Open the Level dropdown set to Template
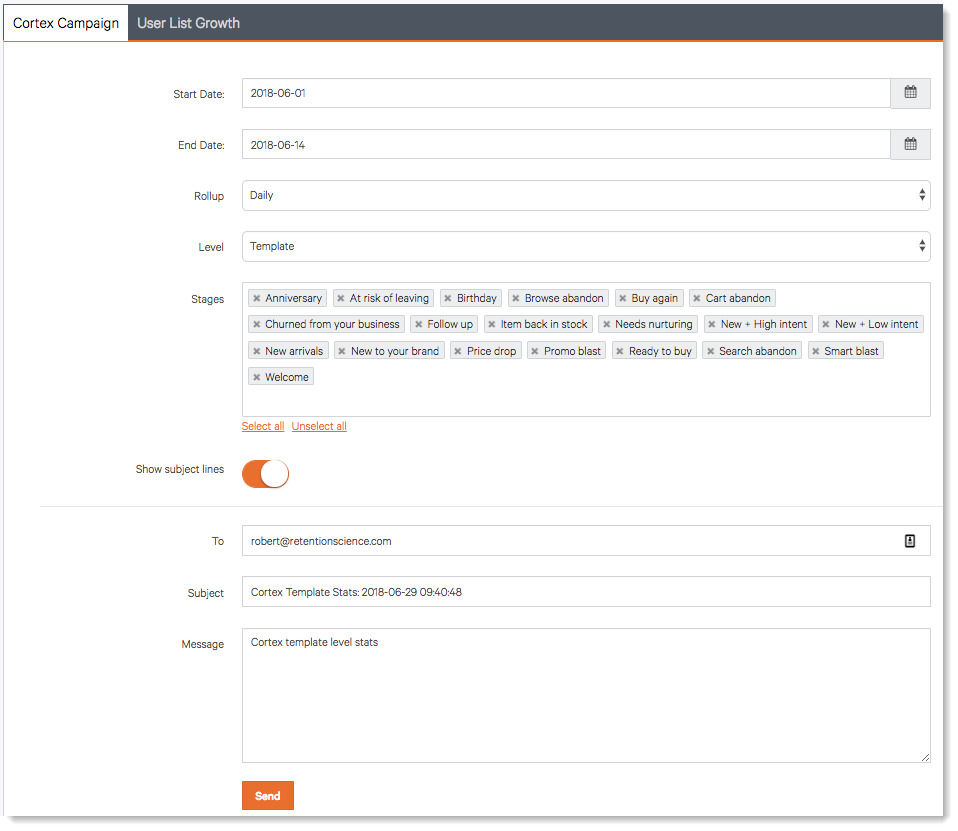This screenshot has width=958, height=831. tap(586, 246)
